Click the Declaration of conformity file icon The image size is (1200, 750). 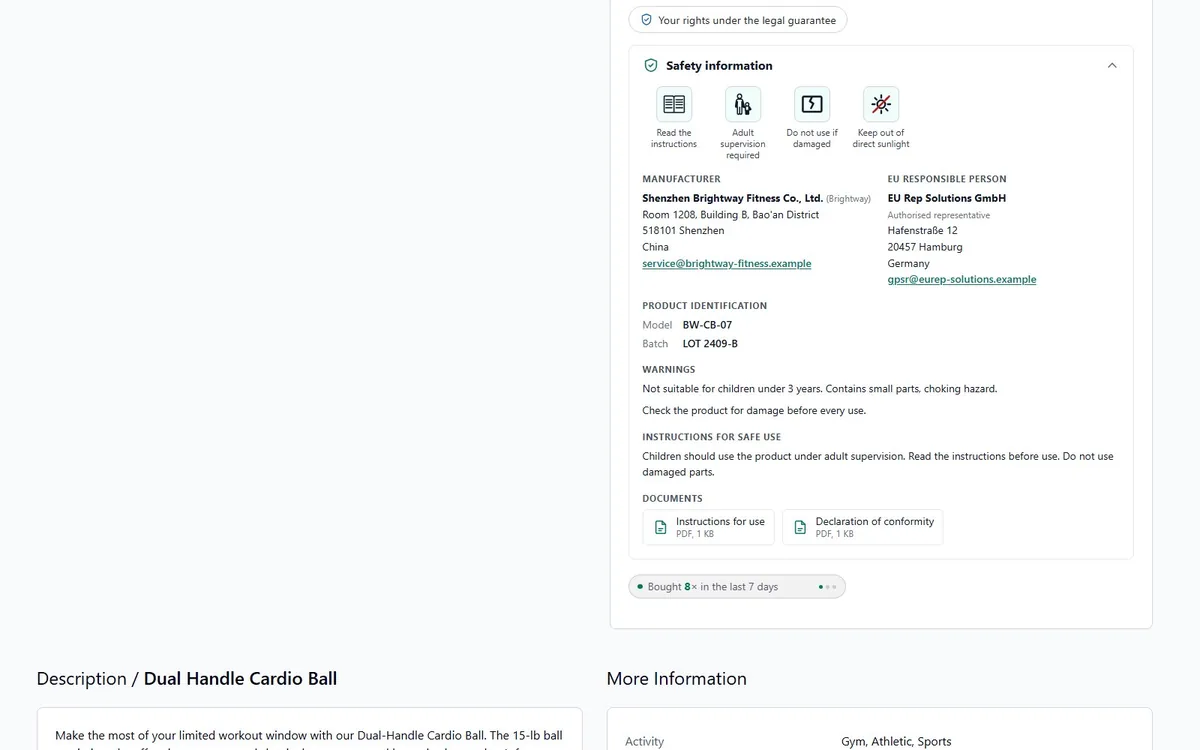coord(800,527)
